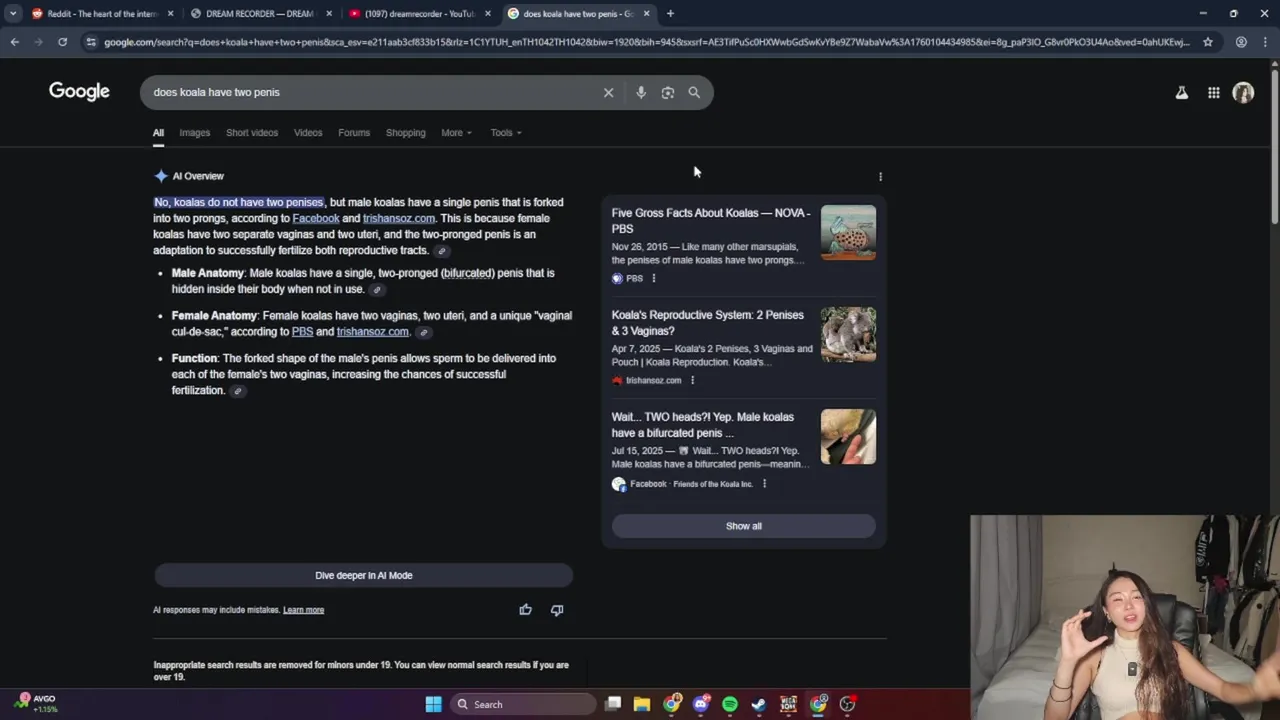
Task: Switch to DREAM RECORDER browser tab
Action: click(260, 14)
